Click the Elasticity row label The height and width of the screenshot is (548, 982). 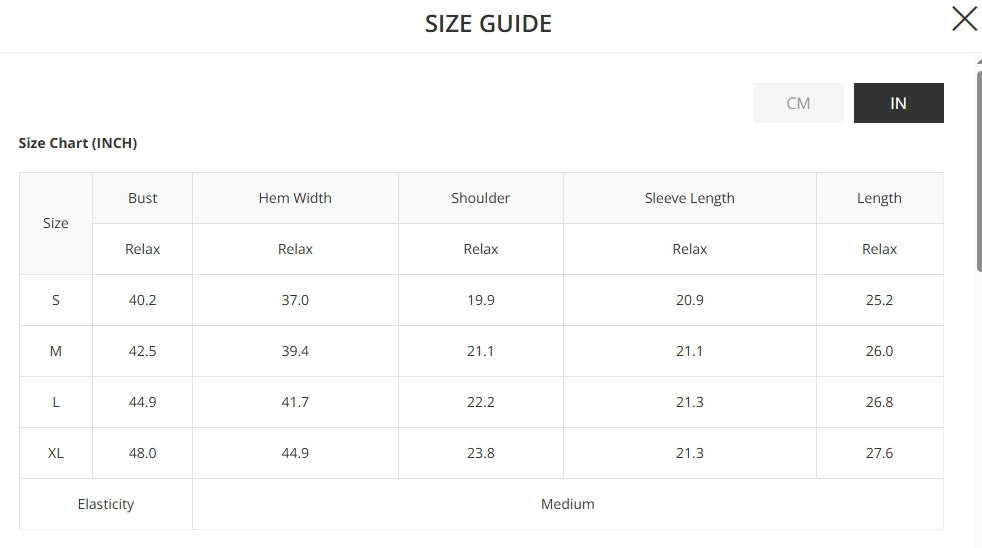coord(106,504)
